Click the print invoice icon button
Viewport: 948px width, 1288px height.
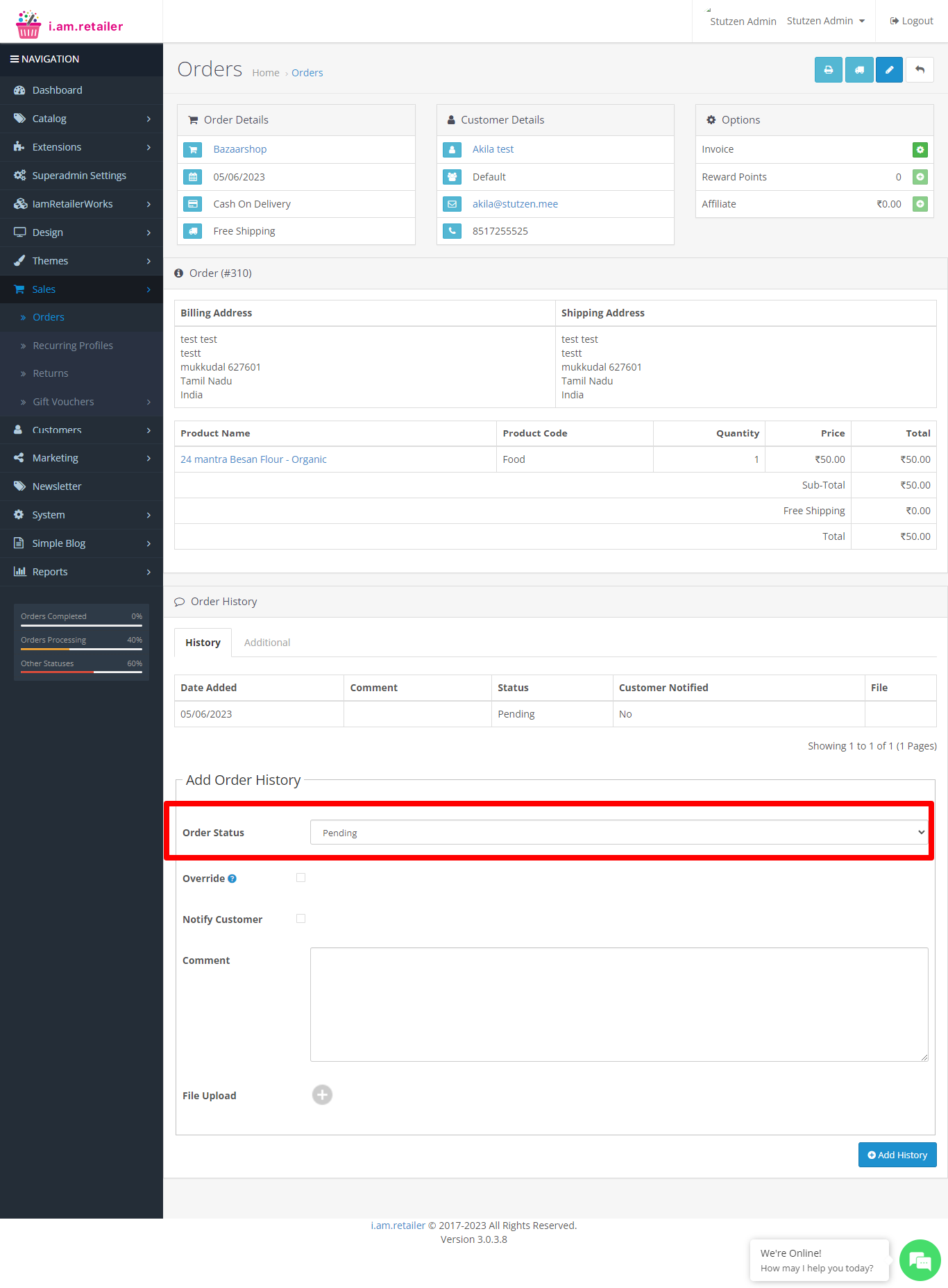pos(828,70)
